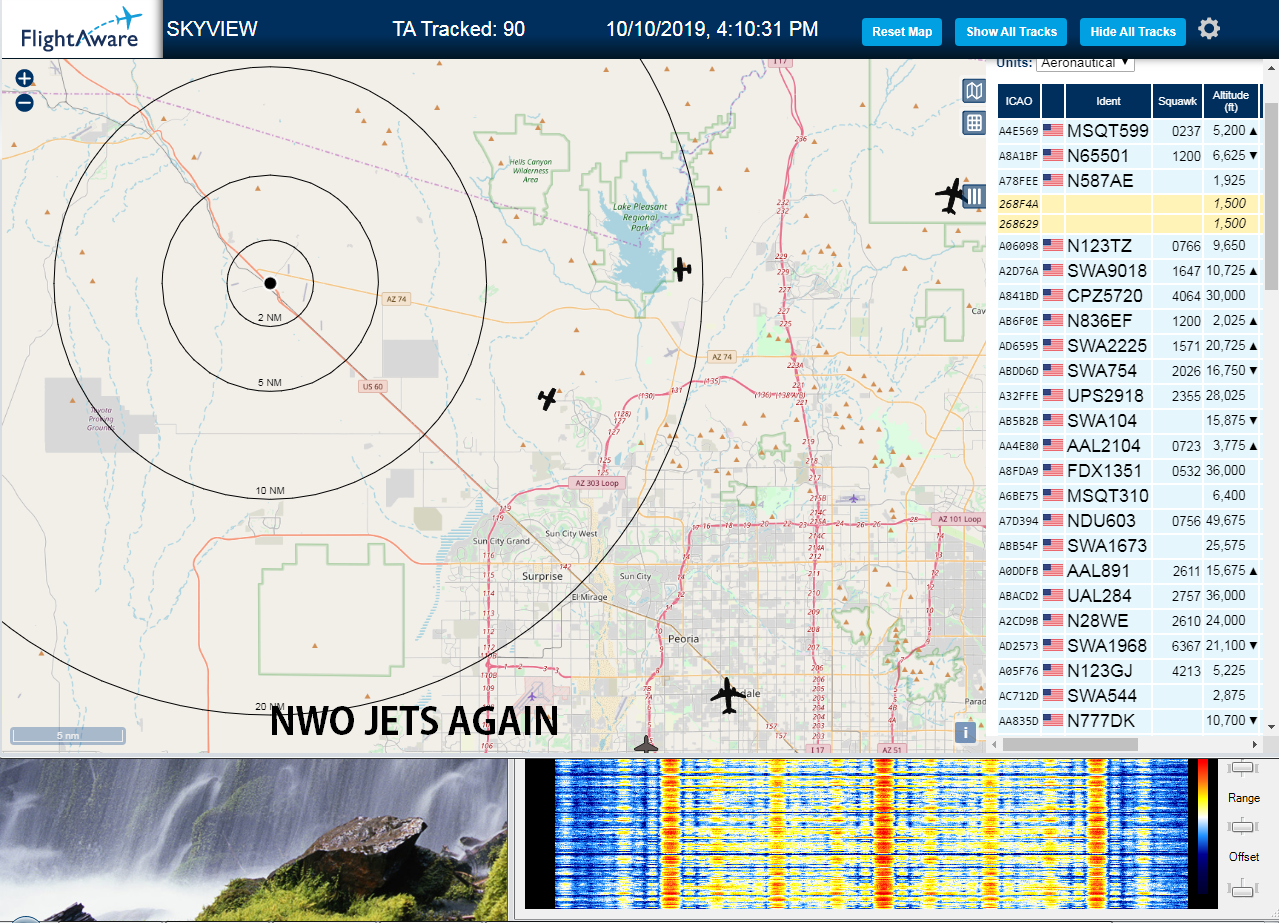Select the AAL2104 ident cell
1279x923 pixels.
(1108, 445)
